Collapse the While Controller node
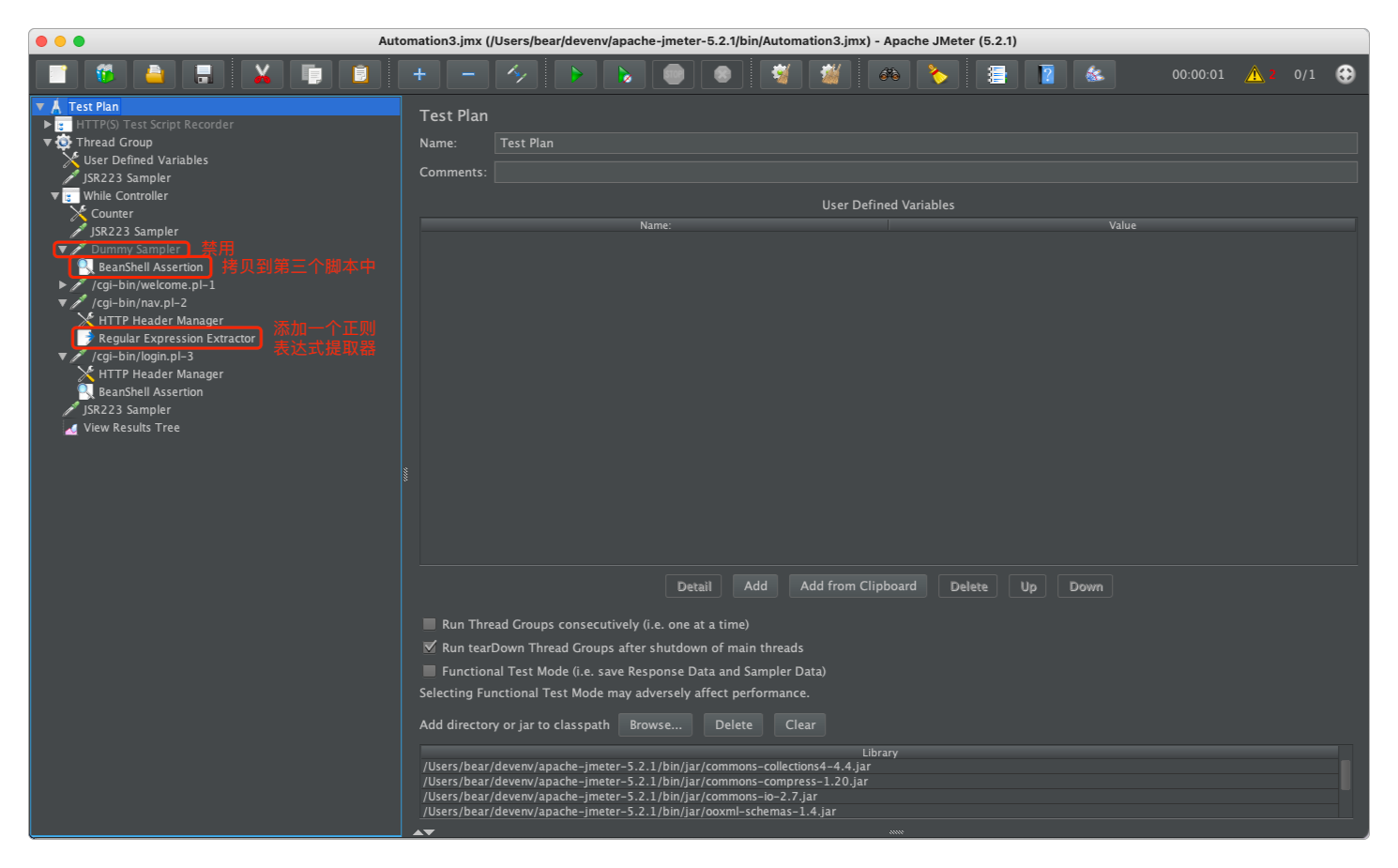The height and width of the screenshot is (868, 1398). pos(55,196)
